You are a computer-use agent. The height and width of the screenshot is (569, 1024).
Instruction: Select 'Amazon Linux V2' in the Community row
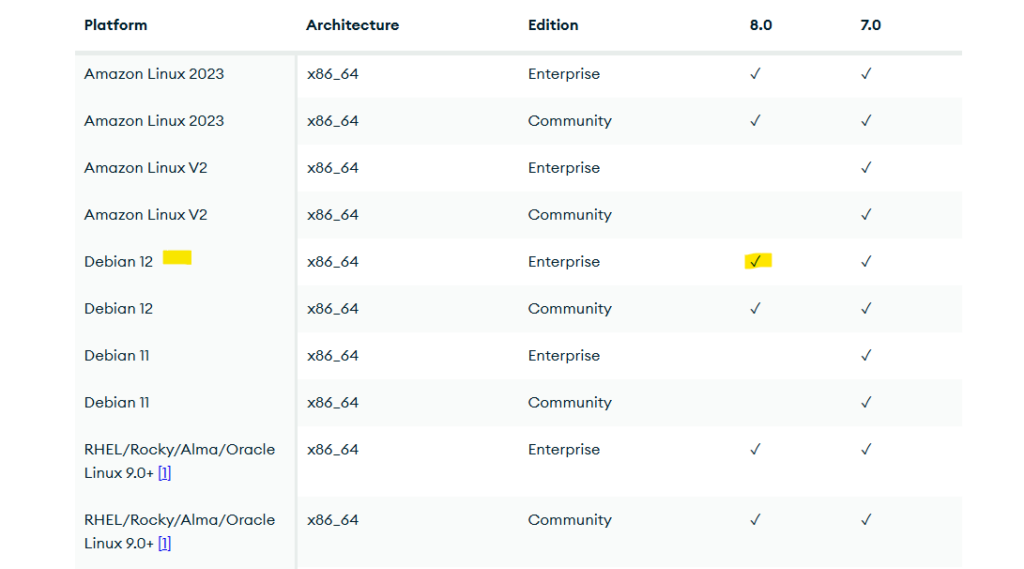[146, 215]
